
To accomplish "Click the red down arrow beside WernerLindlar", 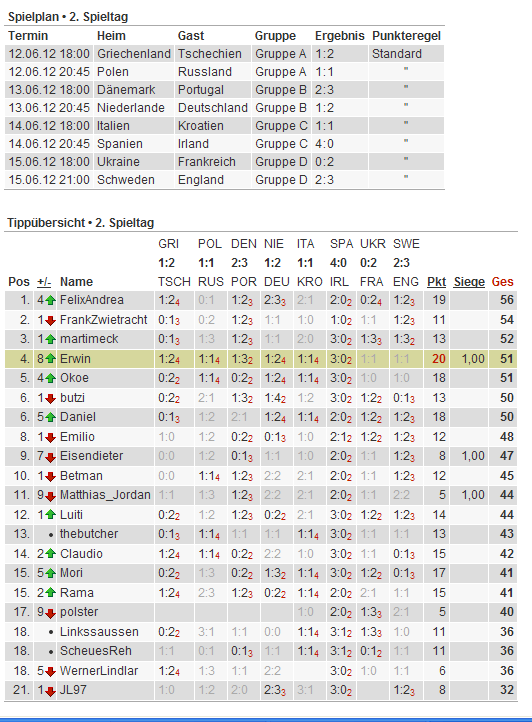I will click(50, 672).
